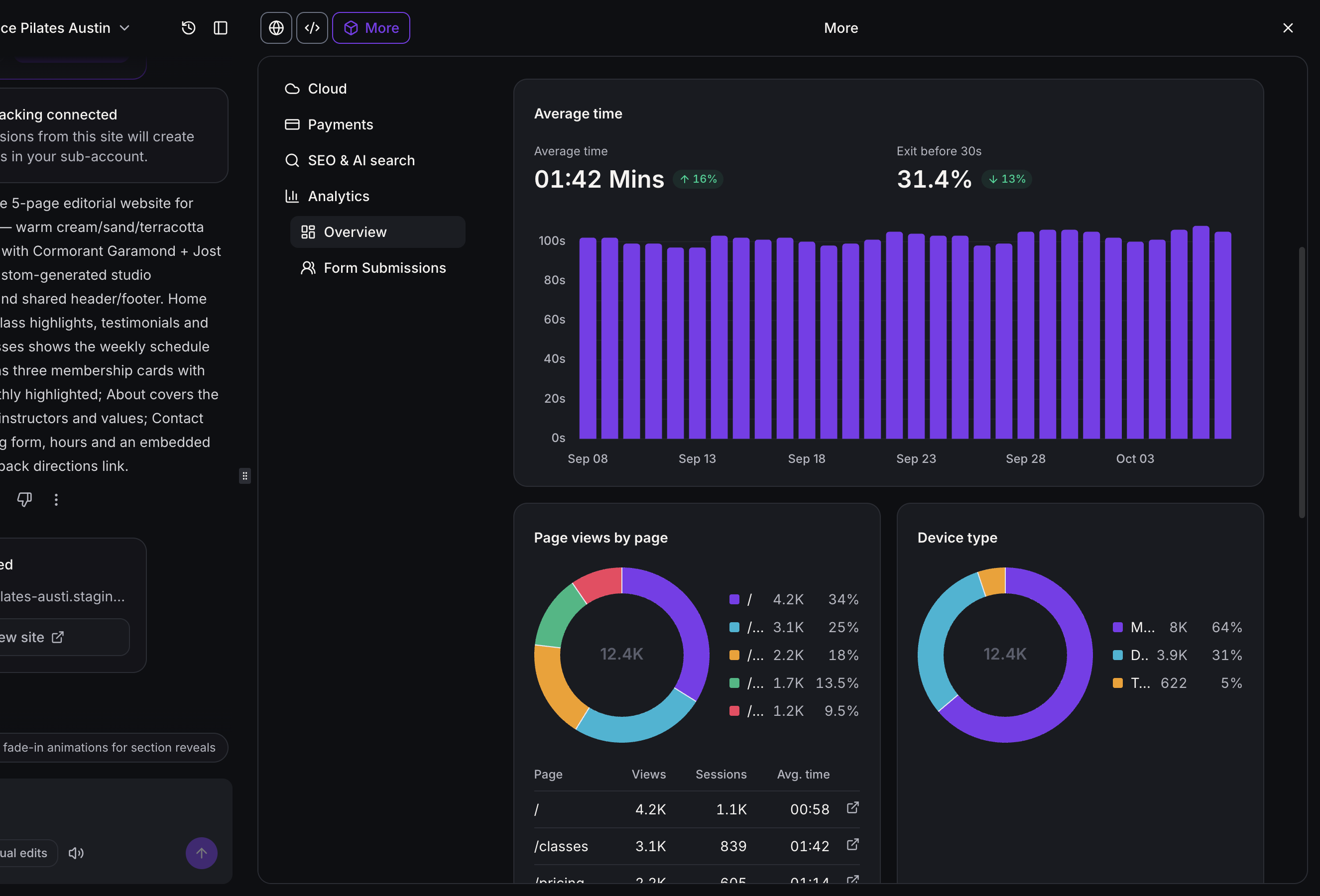Click the purple swatch for / legend
The width and height of the screenshot is (1320, 896).
734,599
